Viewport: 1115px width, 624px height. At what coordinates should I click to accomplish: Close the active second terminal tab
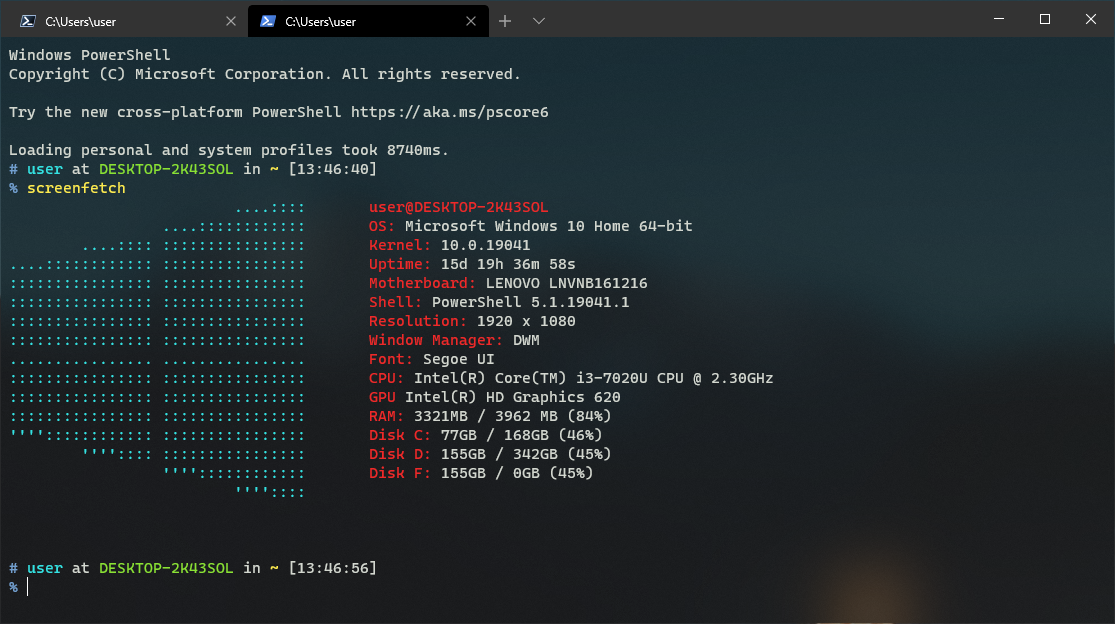tap(471, 21)
